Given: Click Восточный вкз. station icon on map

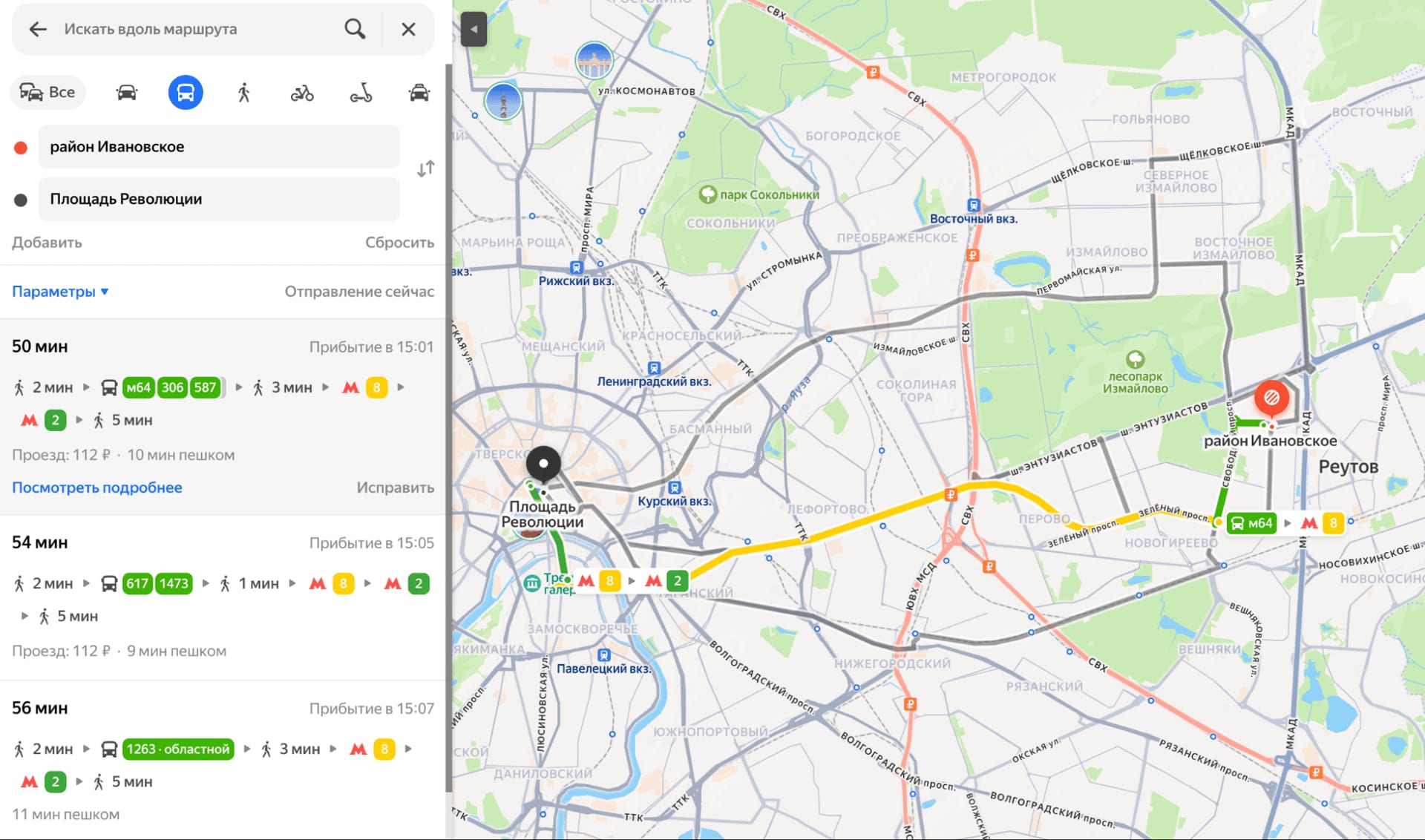Looking at the screenshot, I should (973, 206).
